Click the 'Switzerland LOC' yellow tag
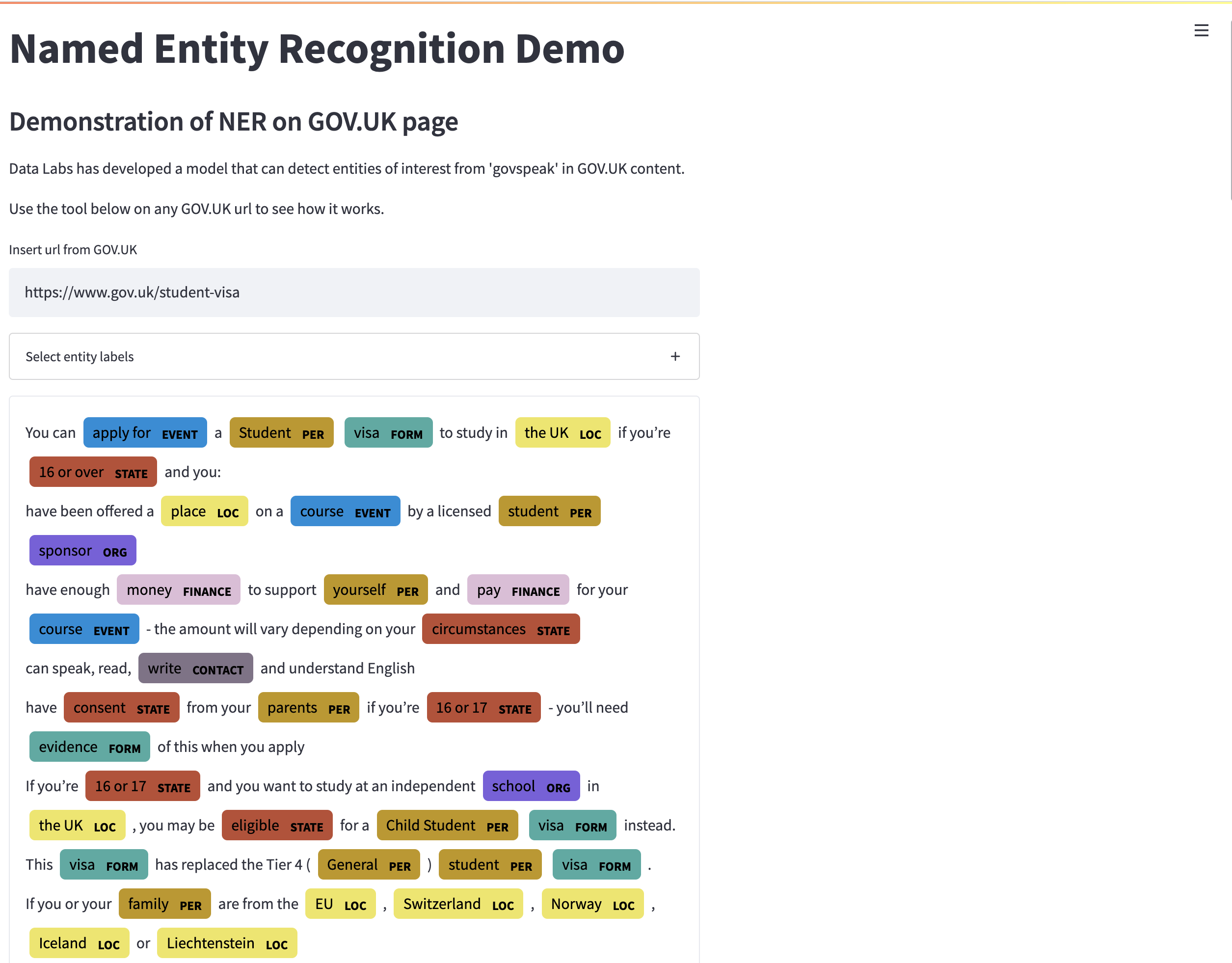 [458, 904]
